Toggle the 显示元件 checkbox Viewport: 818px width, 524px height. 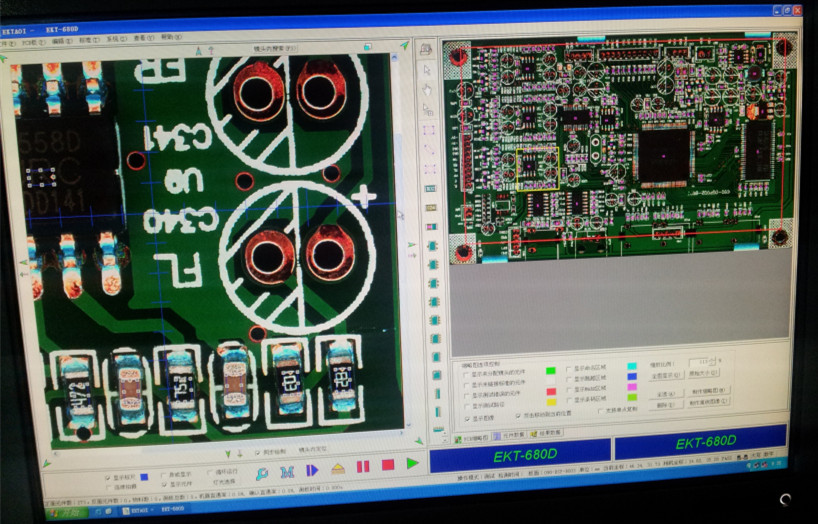tap(165, 484)
